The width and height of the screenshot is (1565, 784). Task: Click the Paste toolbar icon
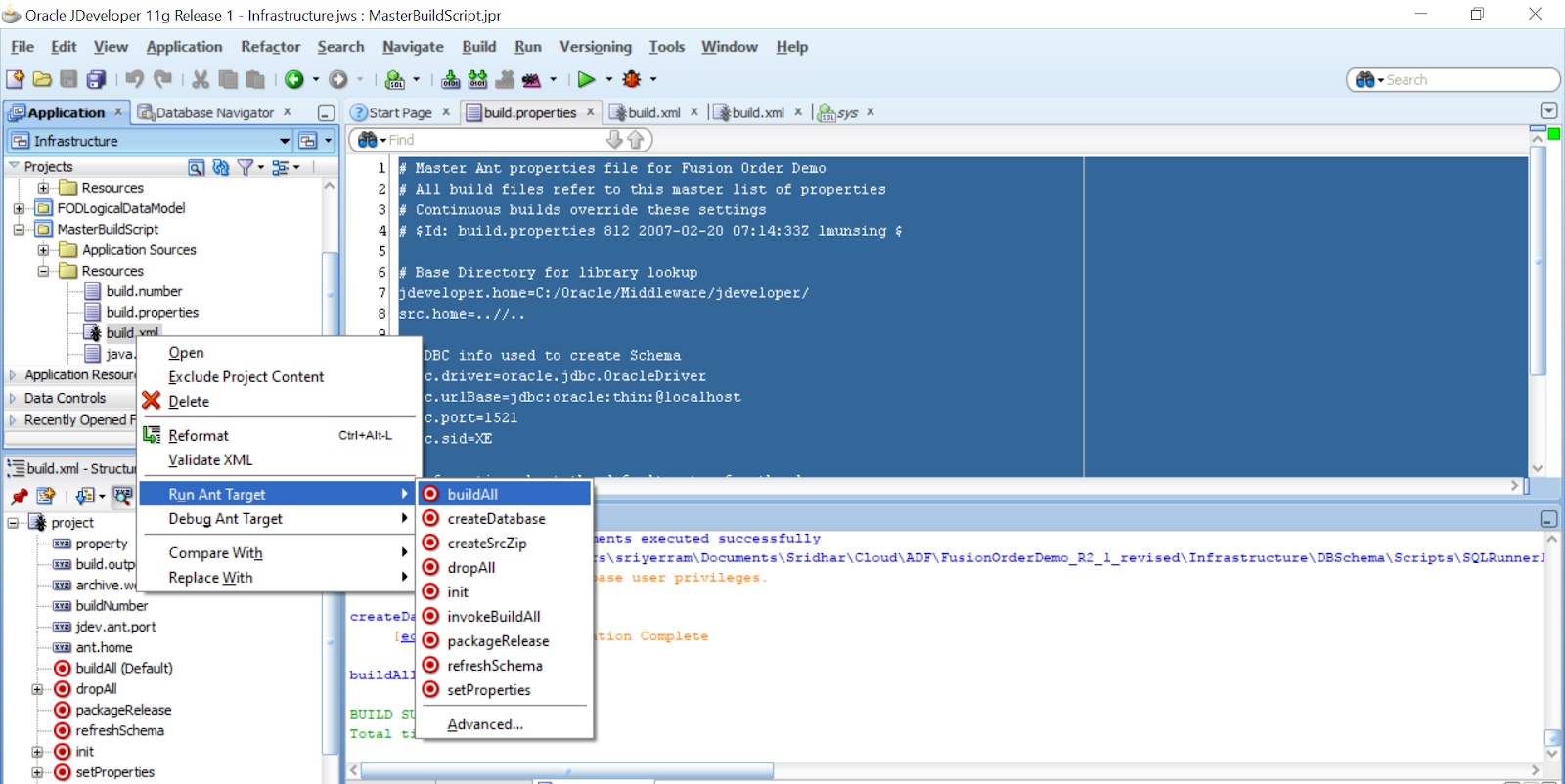coord(255,79)
